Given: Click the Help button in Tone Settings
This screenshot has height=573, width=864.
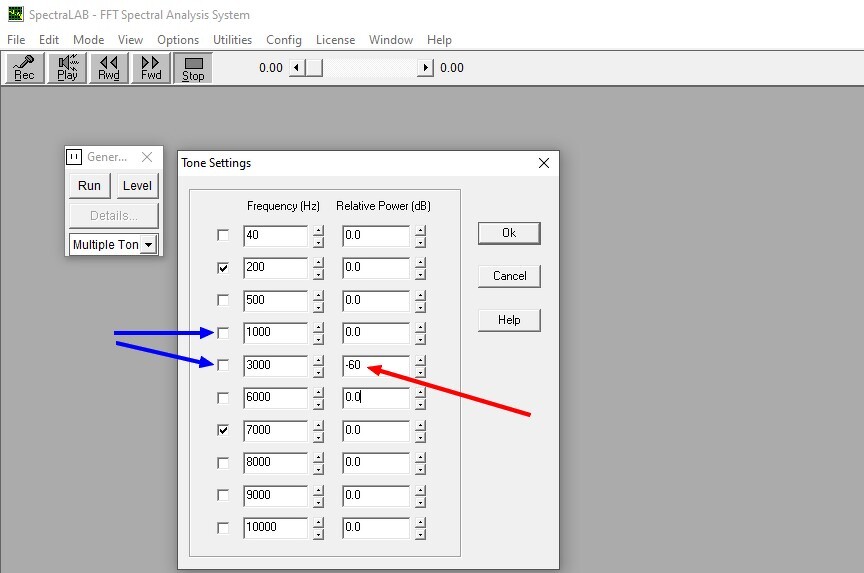Looking at the screenshot, I should [509, 320].
